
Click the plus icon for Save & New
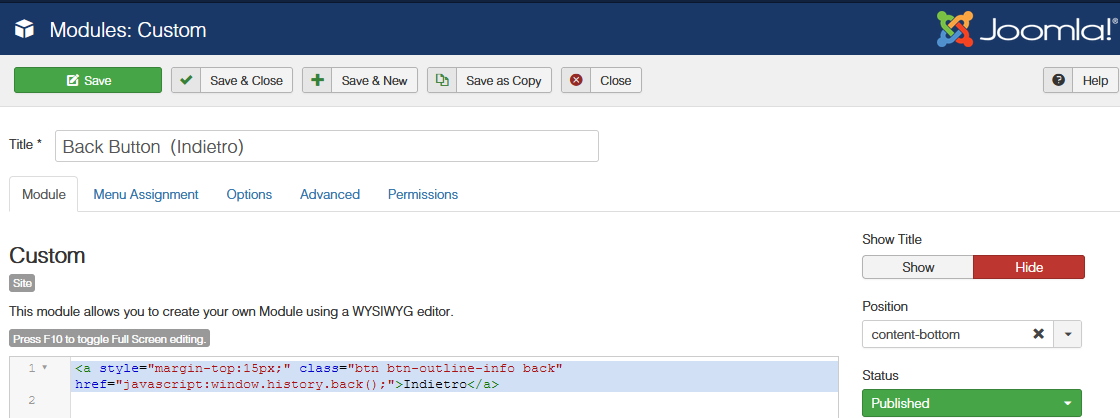(x=317, y=81)
